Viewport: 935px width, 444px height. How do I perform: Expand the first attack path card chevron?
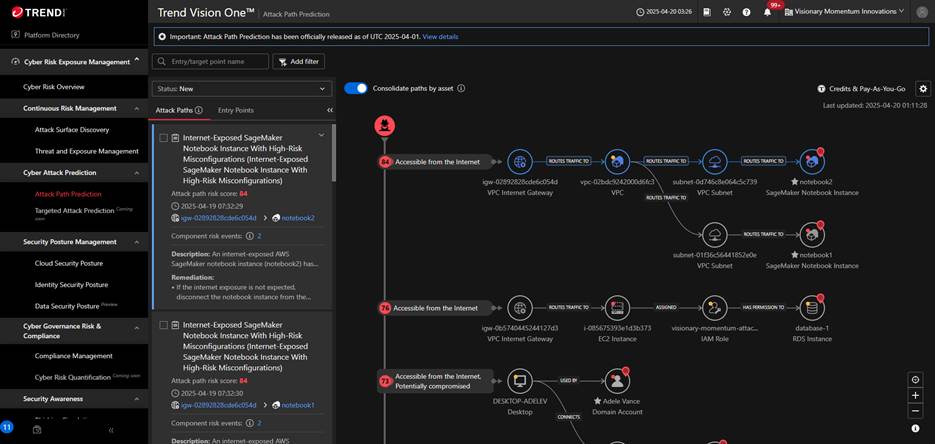[321, 135]
